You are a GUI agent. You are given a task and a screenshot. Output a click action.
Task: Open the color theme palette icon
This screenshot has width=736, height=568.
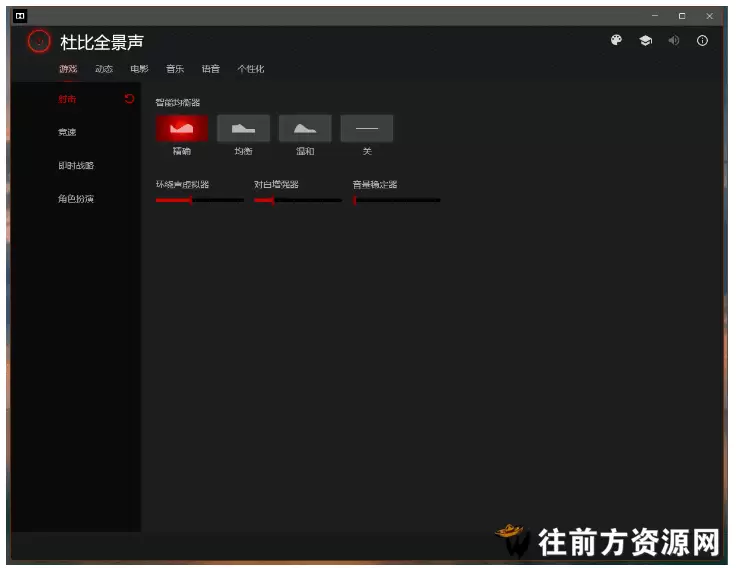pyautogui.click(x=616, y=40)
